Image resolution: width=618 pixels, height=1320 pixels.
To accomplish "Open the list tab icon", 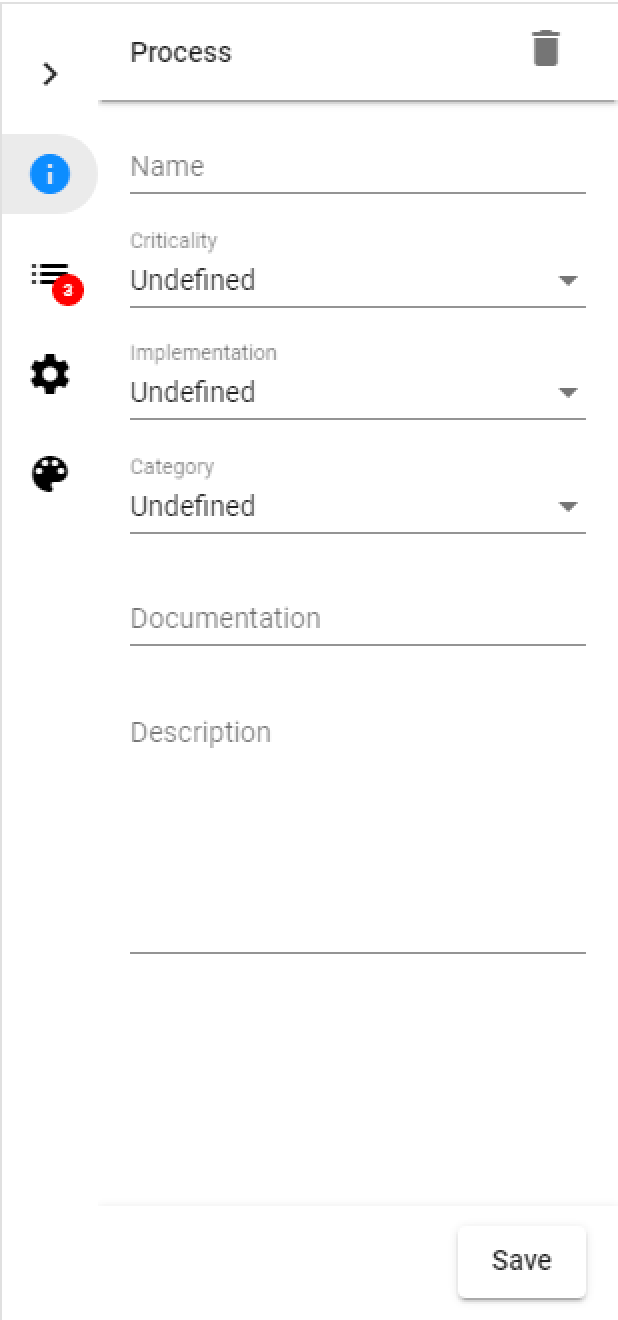I will pos(47,273).
